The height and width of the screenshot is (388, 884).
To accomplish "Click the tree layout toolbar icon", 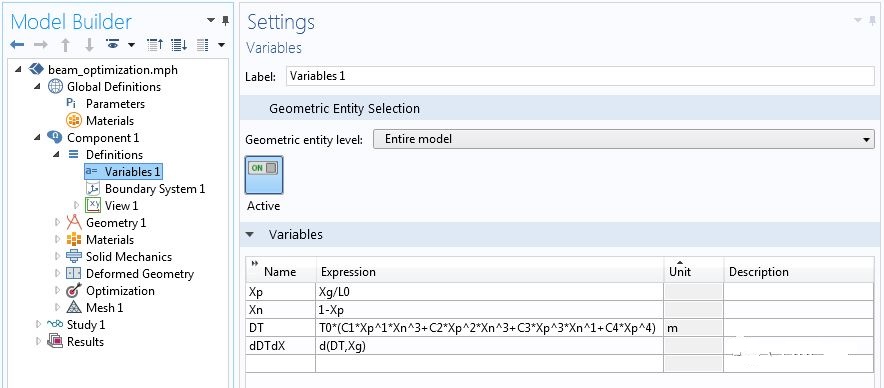I will pyautogui.click(x=203, y=45).
